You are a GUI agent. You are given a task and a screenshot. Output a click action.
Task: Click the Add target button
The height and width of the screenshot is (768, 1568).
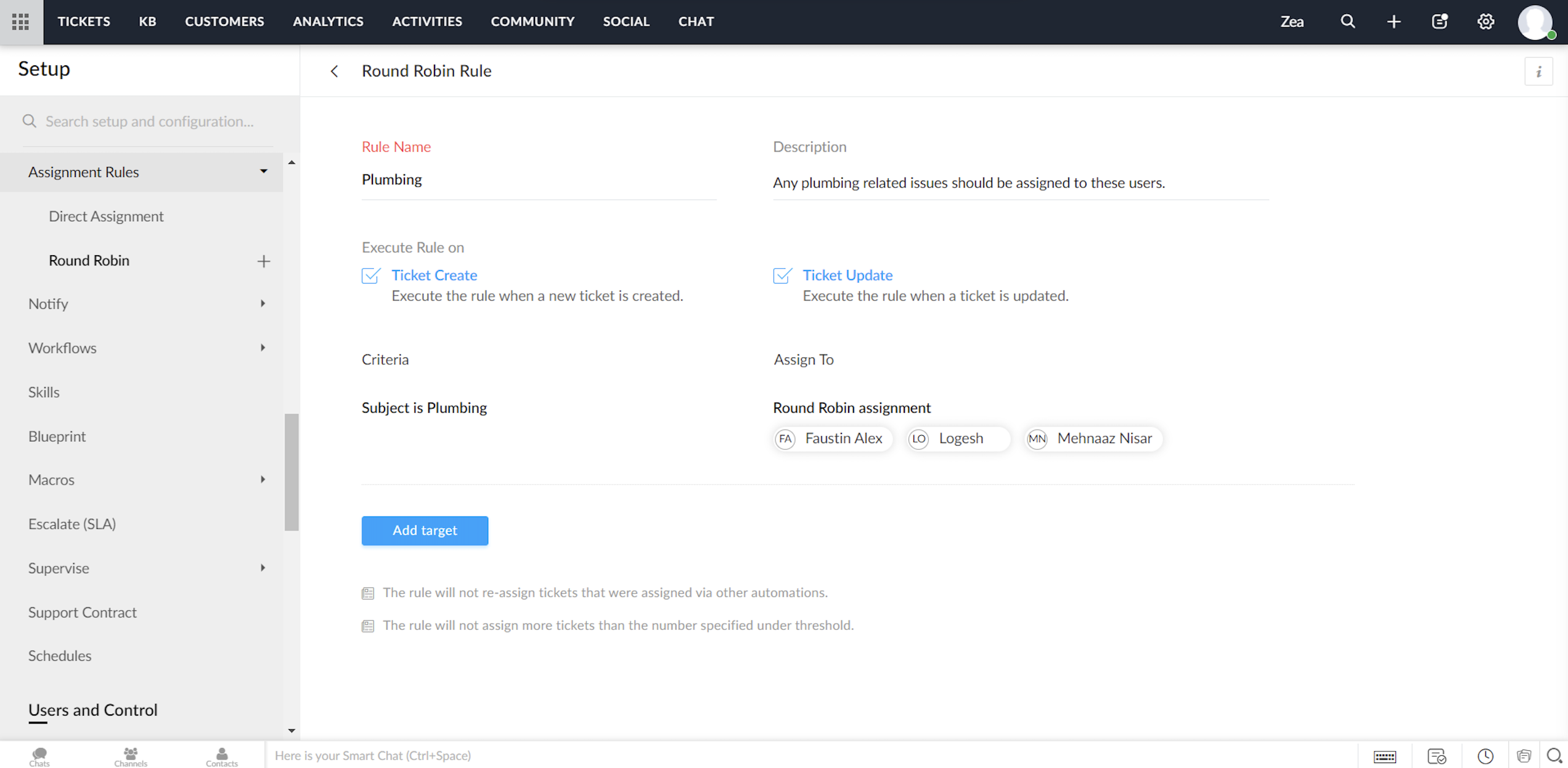pos(425,531)
